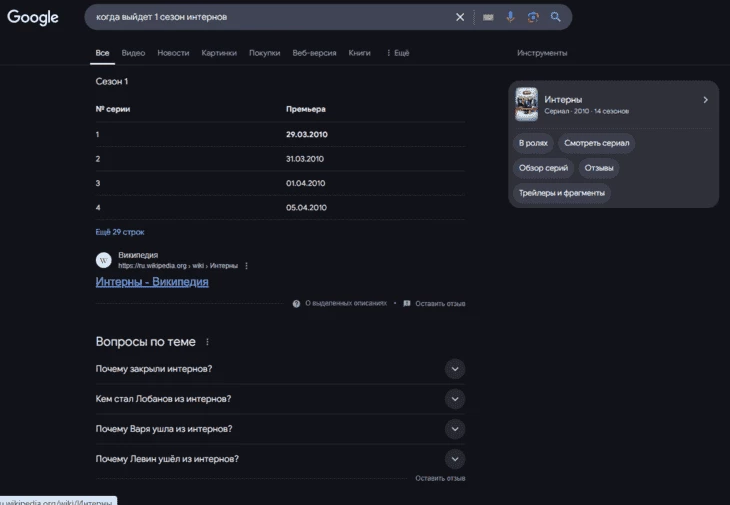The height and width of the screenshot is (505, 730).
Task: Click the Интерны series poster thumbnail
Action: coord(527,104)
